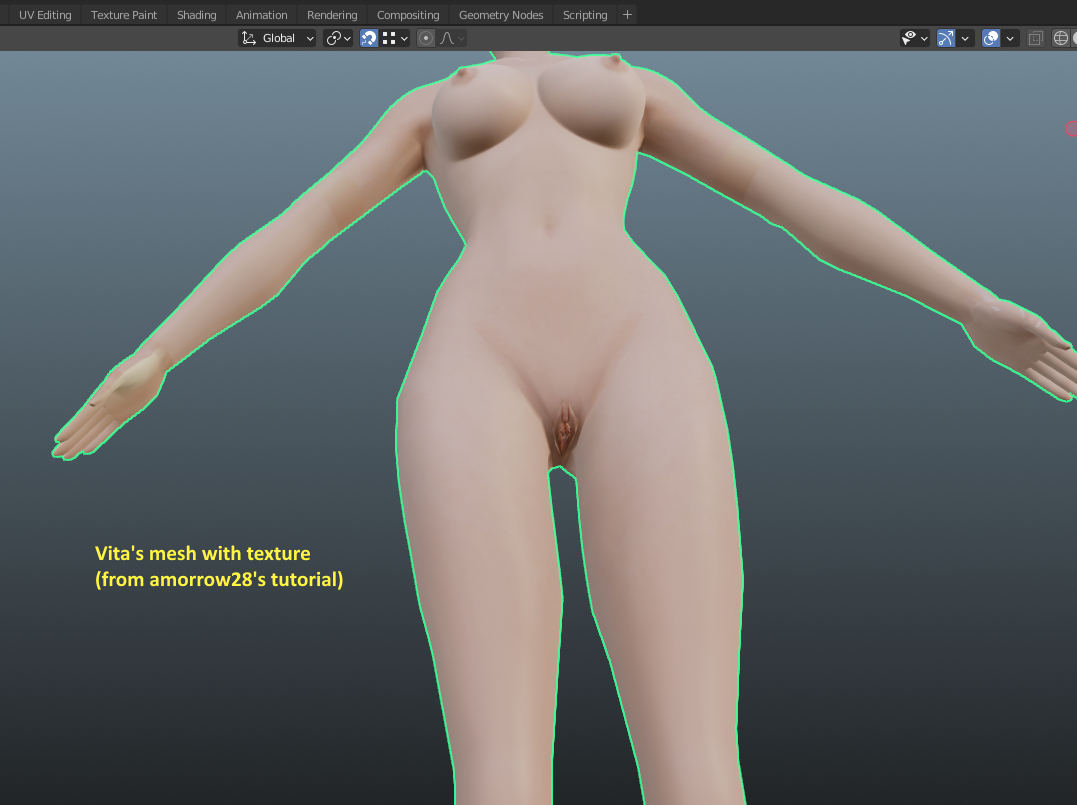This screenshot has height=805, width=1077.
Task: Open the Scripting workspace tab
Action: pos(585,14)
